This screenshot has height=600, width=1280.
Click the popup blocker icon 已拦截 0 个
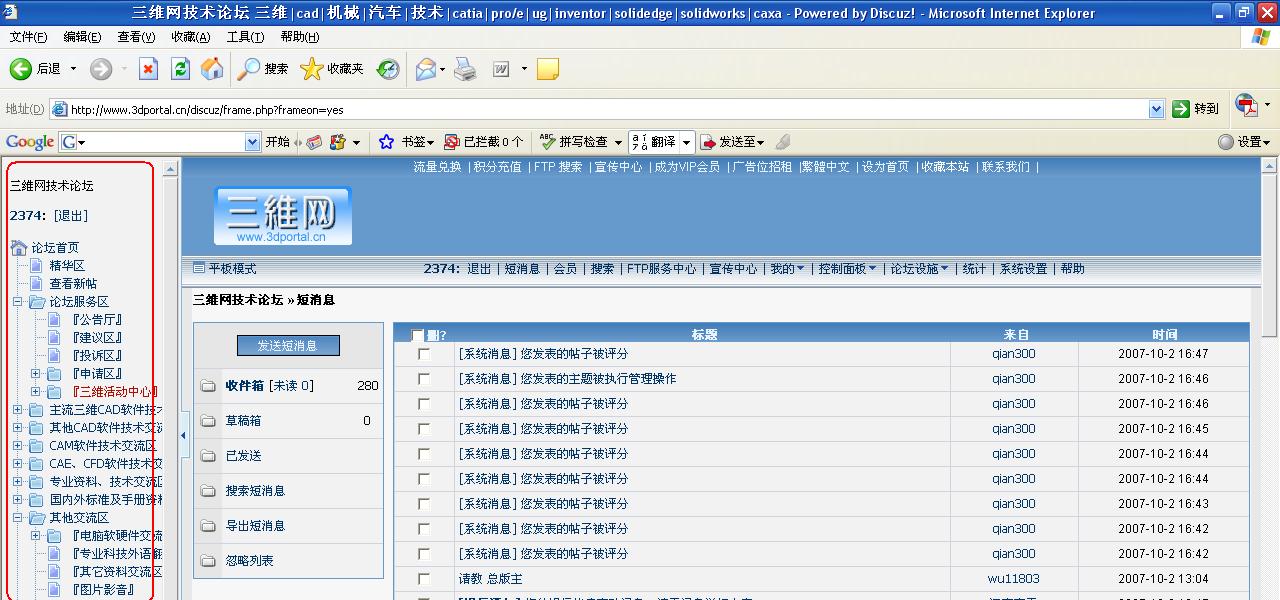[452, 142]
